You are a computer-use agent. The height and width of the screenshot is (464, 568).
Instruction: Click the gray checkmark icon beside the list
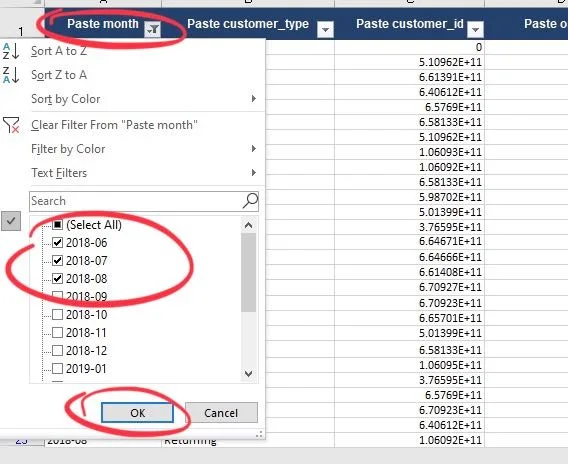pyautogui.click(x=11, y=221)
